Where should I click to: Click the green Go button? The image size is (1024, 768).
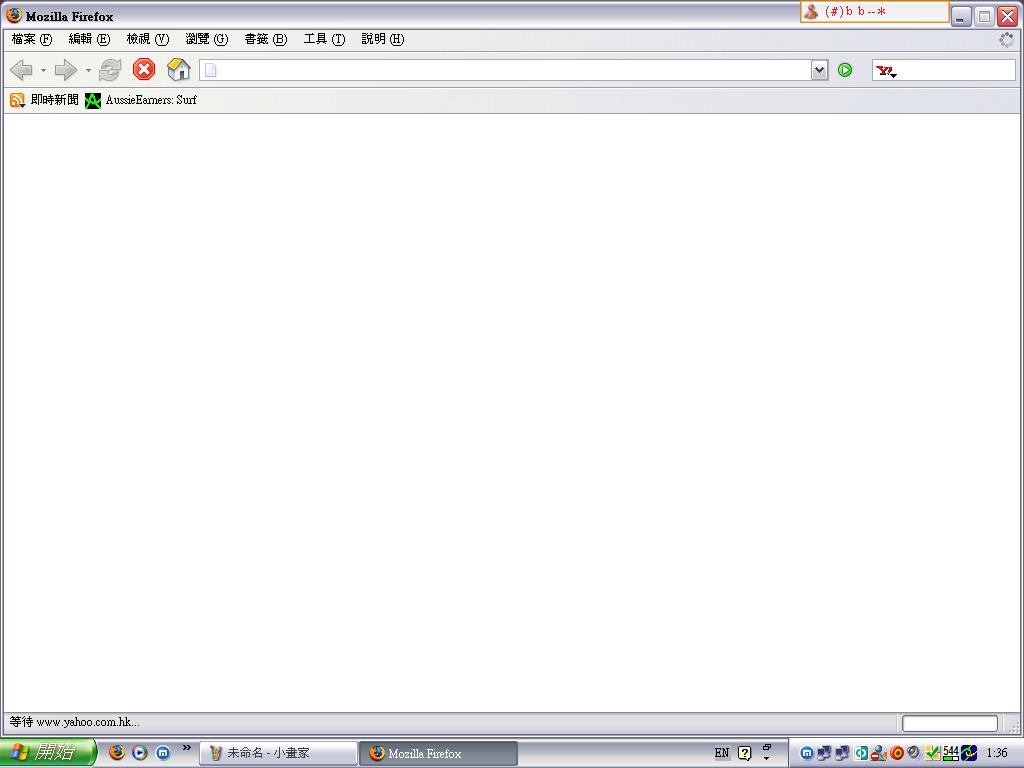tap(844, 70)
